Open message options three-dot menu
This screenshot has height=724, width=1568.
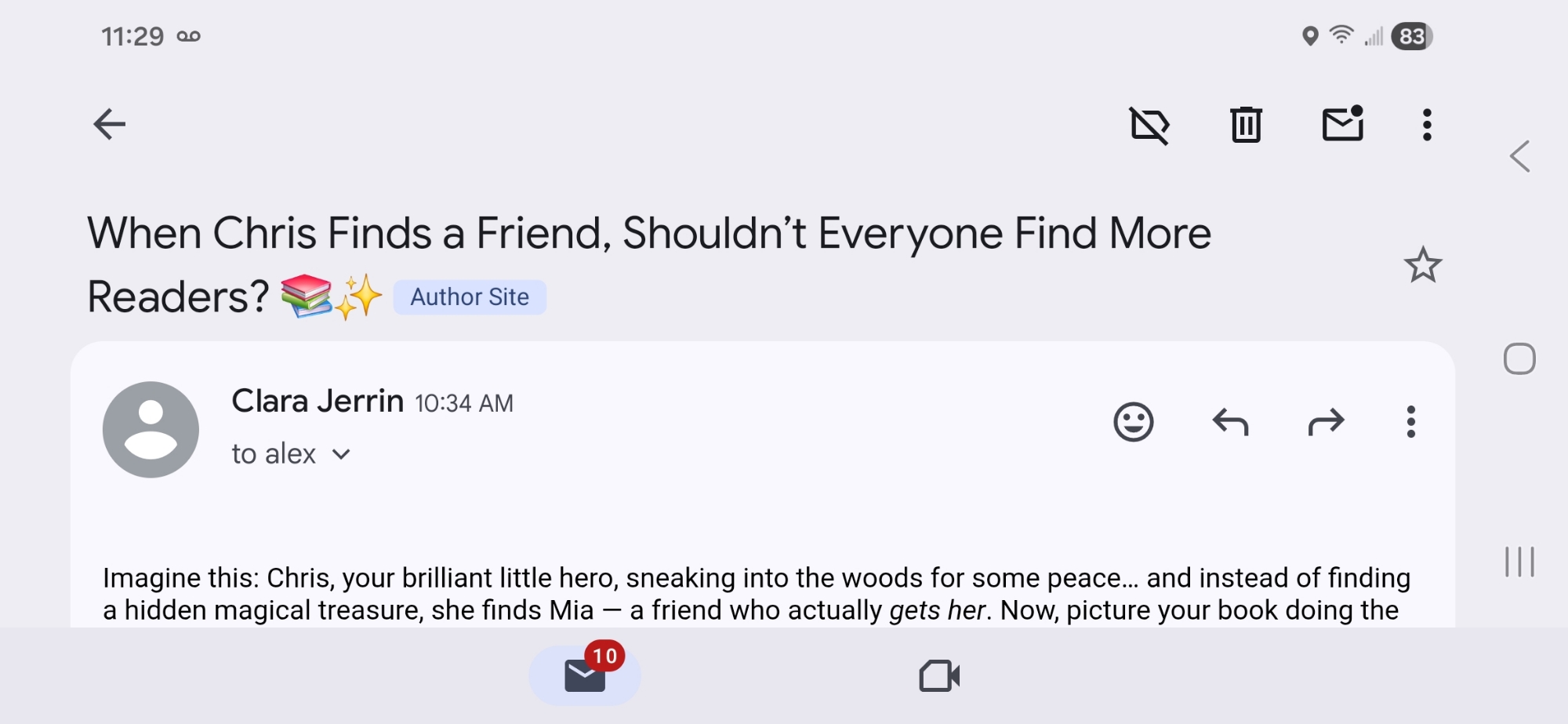pos(1410,423)
